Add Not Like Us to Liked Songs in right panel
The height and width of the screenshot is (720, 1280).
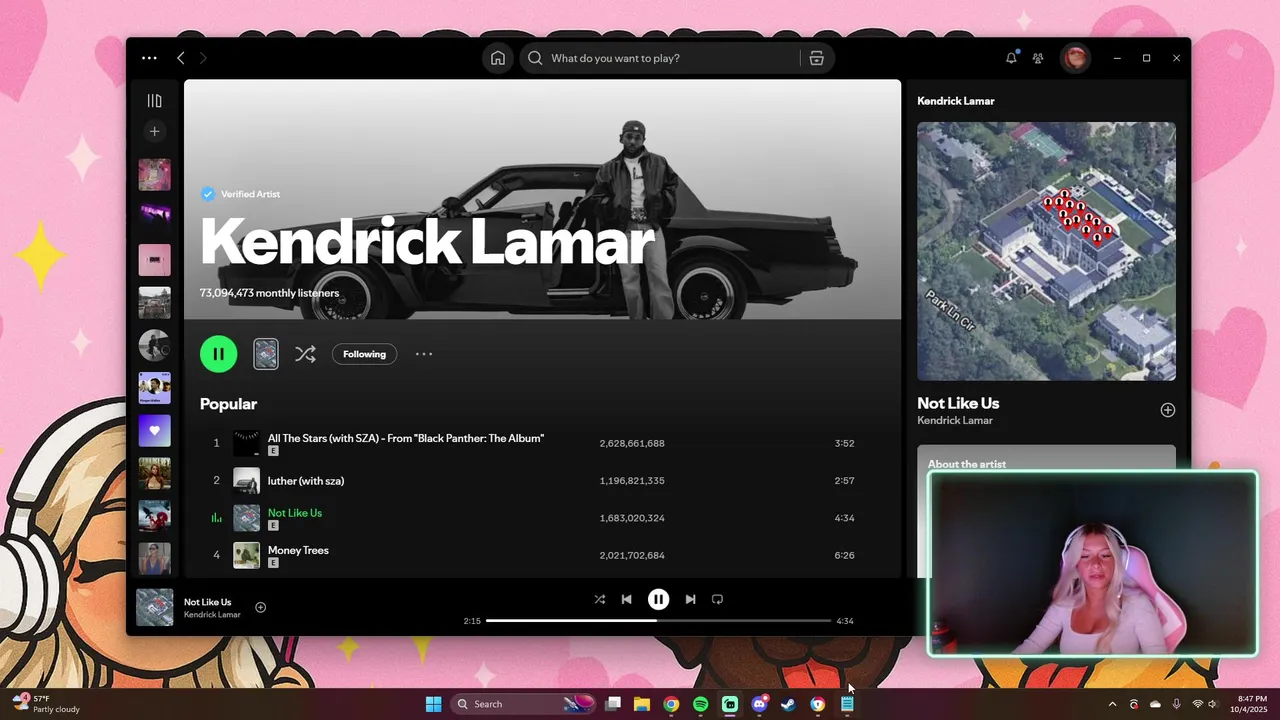(x=1167, y=410)
